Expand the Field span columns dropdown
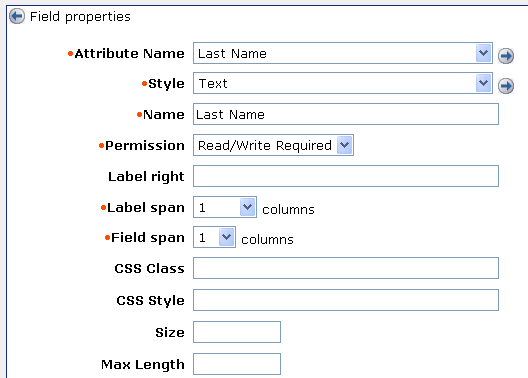Viewport: 528px width, 378px height. click(214, 237)
